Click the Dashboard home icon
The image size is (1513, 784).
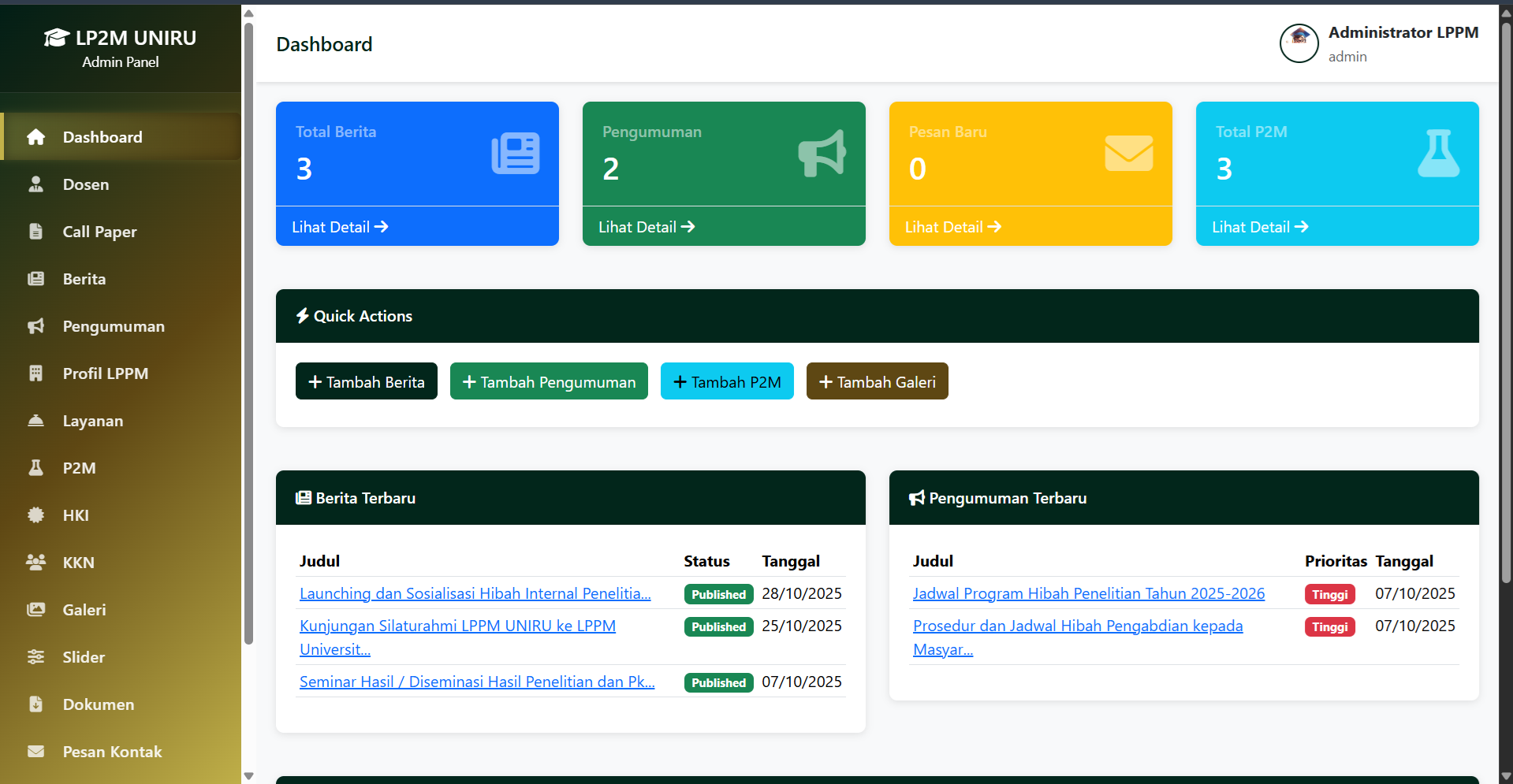(36, 136)
